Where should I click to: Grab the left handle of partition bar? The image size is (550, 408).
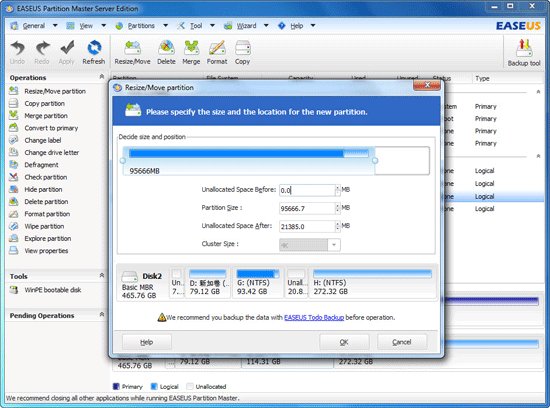pyautogui.click(x=123, y=161)
